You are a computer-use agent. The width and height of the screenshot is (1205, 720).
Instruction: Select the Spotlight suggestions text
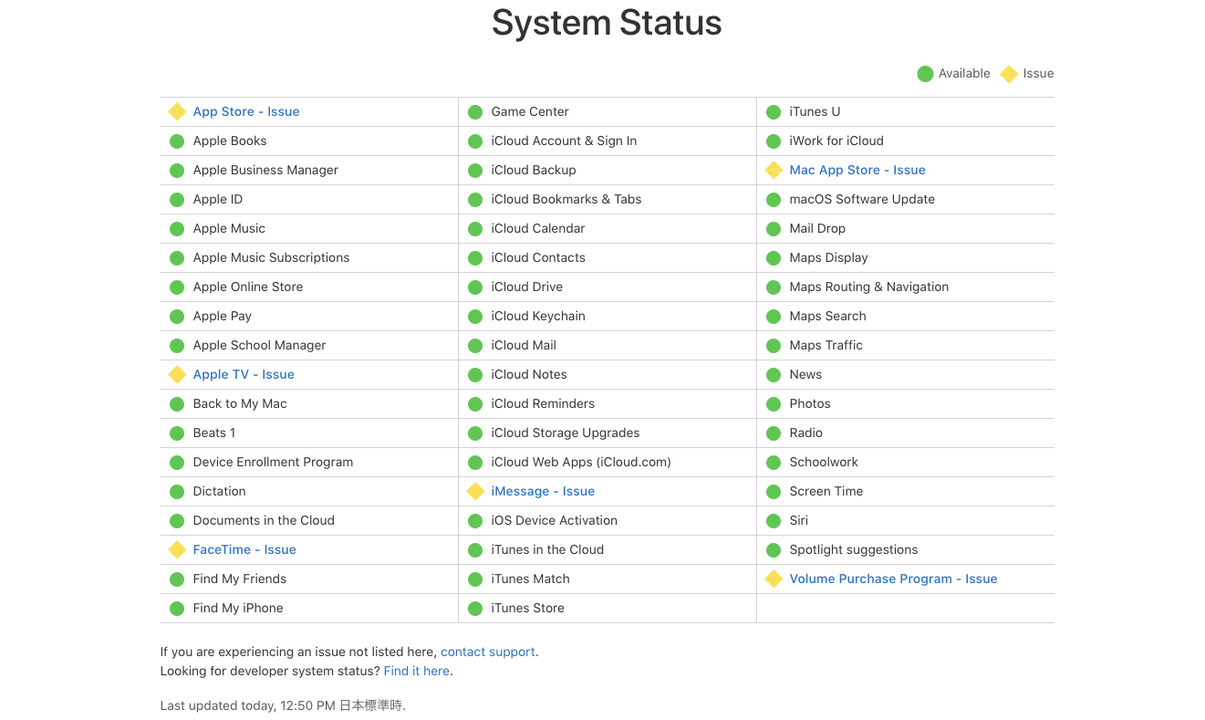(x=853, y=549)
